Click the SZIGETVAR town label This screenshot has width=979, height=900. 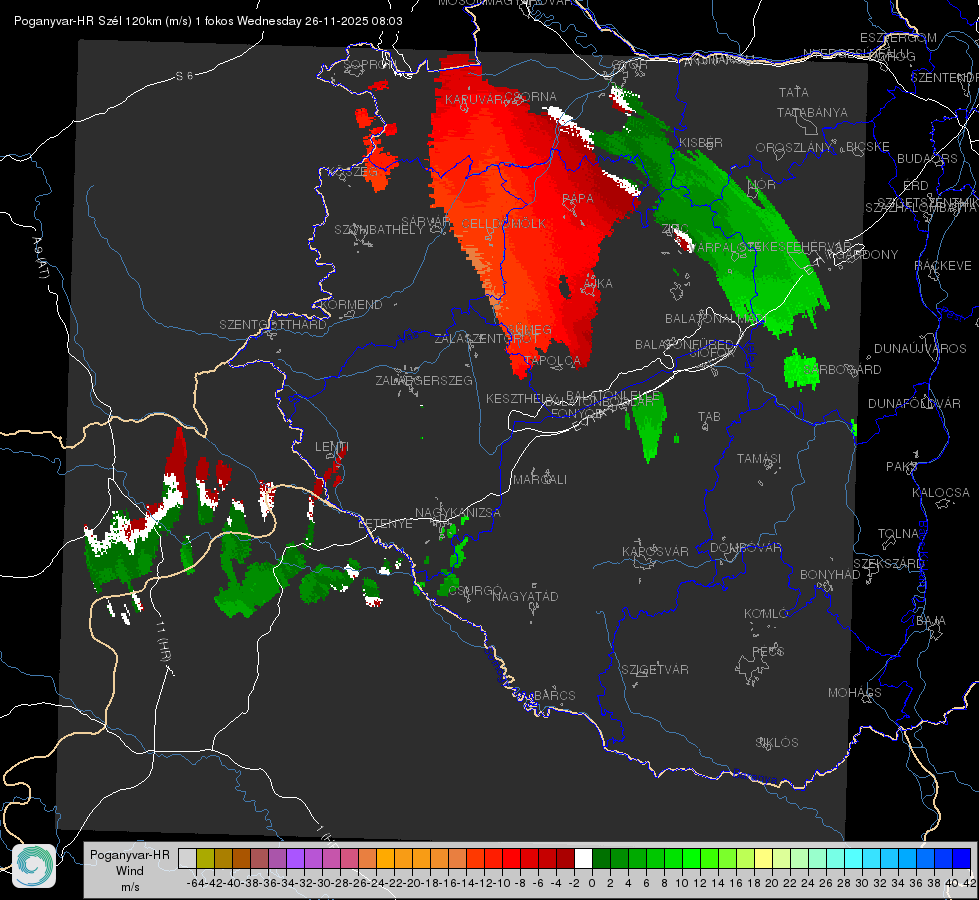[x=655, y=670]
